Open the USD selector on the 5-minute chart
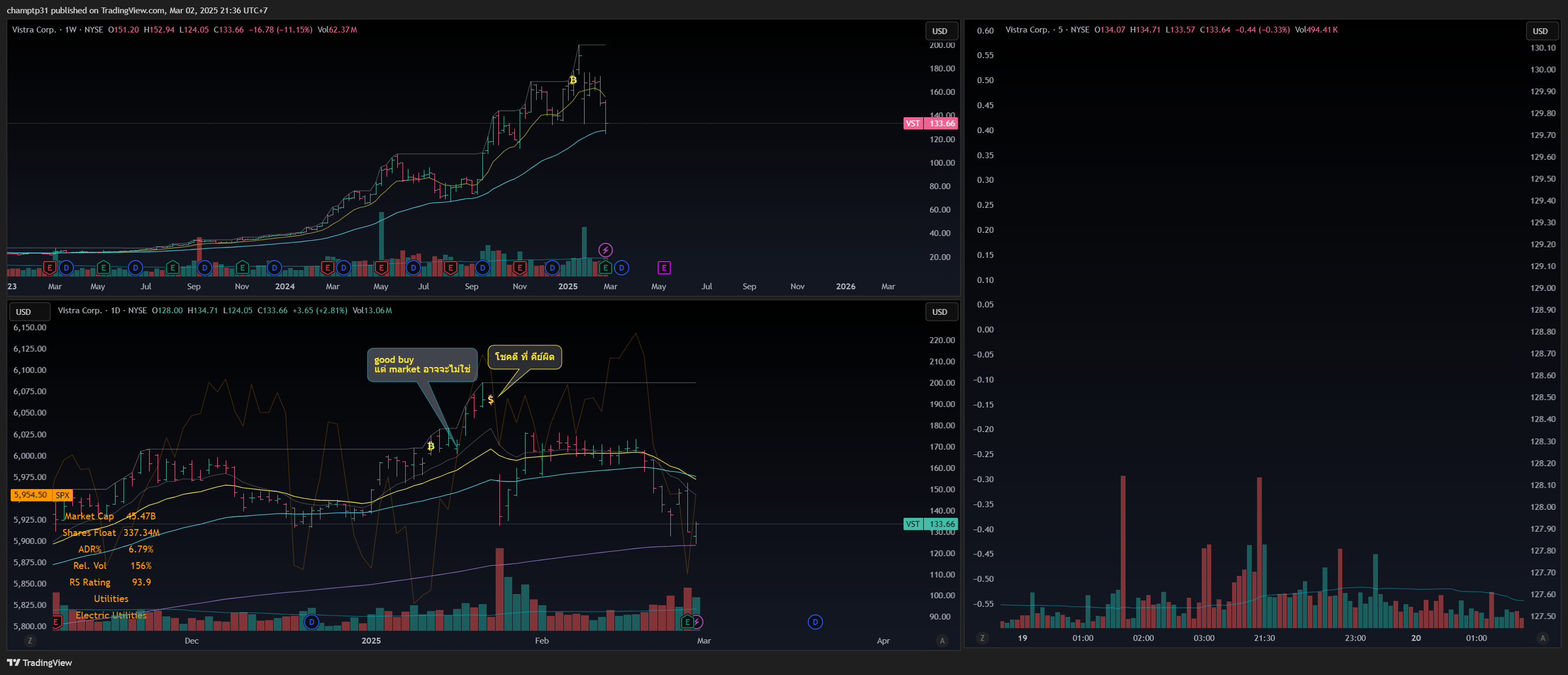1568x675 pixels. coord(1542,30)
